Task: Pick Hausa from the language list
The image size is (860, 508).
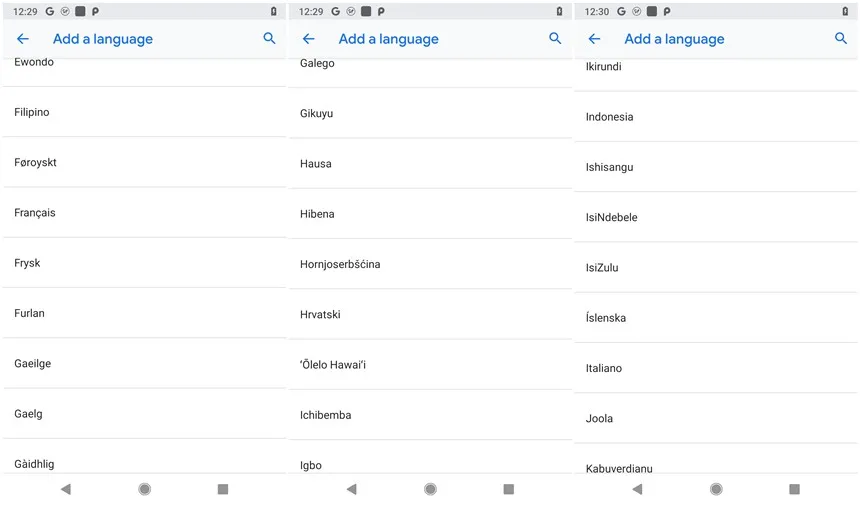Action: 431,163
